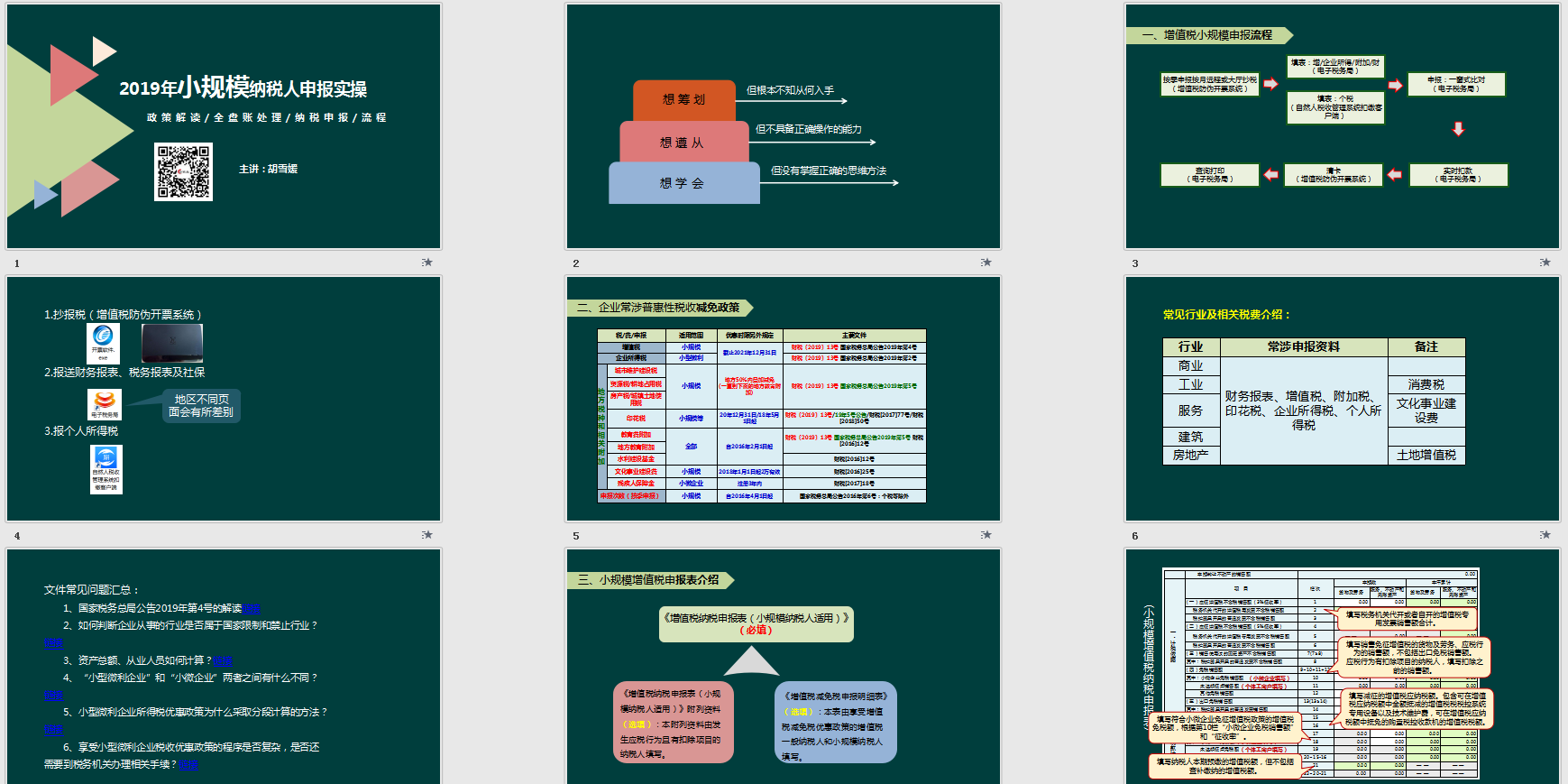Select slide 9 with the tax form table
The width and height of the screenshot is (1568, 784).
tap(1342, 666)
